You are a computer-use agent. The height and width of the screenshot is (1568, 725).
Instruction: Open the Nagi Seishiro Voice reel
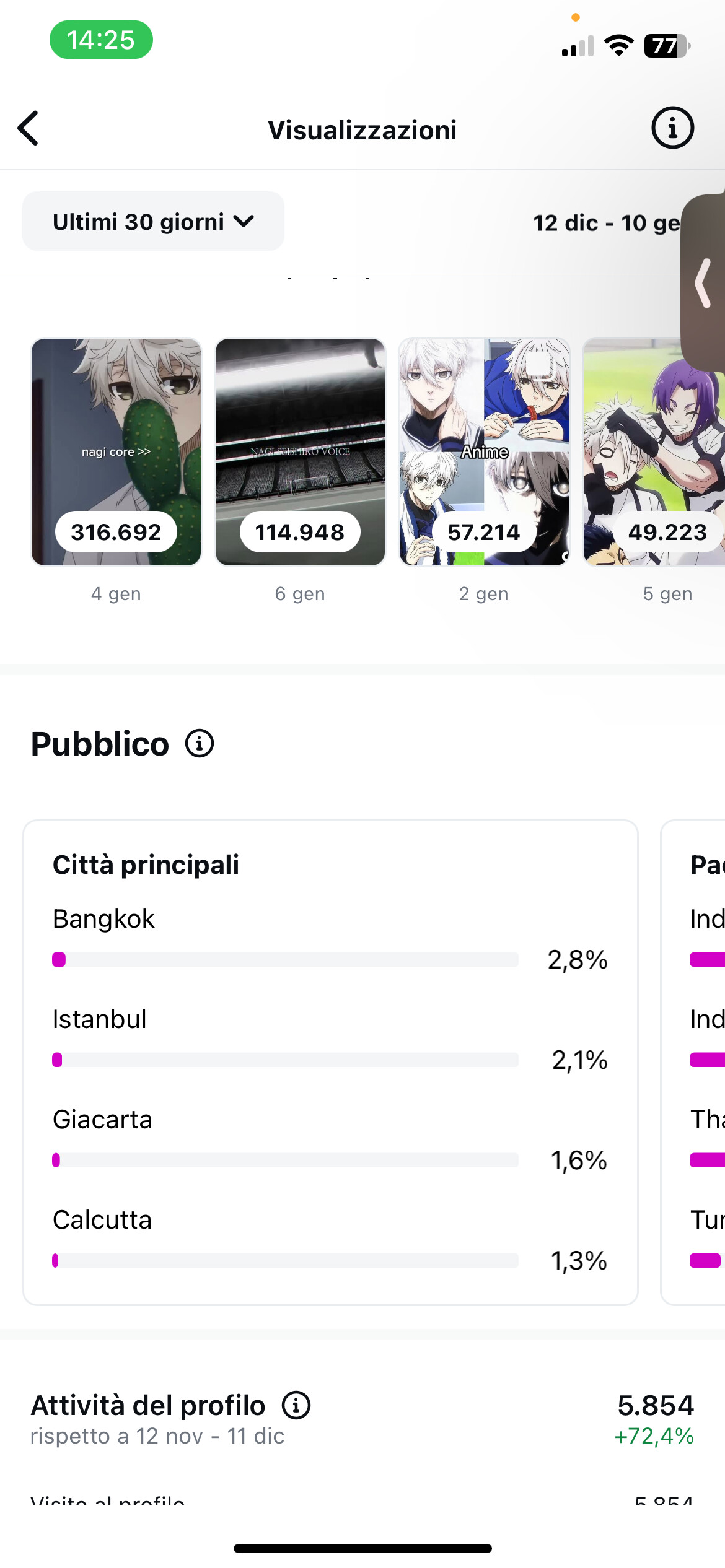pyautogui.click(x=300, y=451)
